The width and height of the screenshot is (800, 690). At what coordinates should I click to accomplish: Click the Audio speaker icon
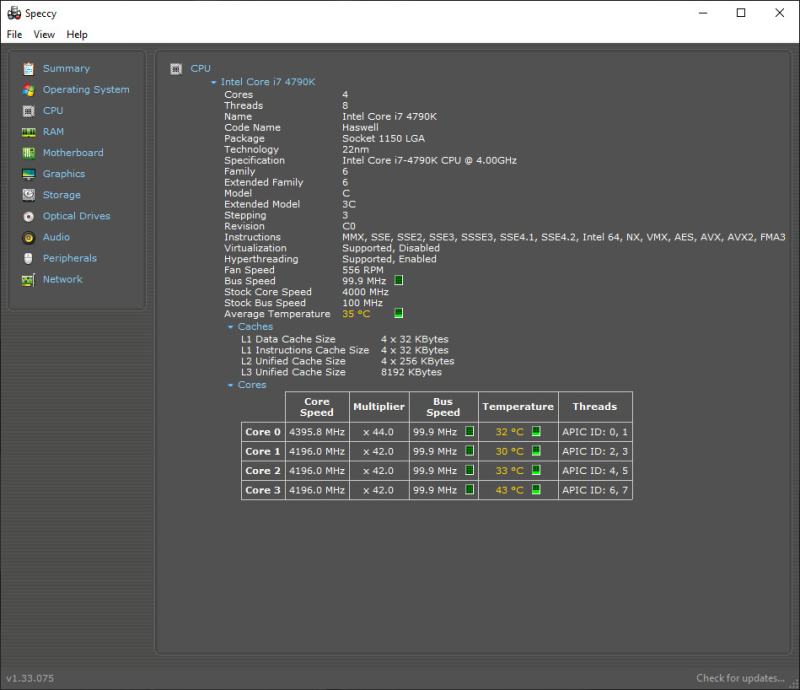28,237
